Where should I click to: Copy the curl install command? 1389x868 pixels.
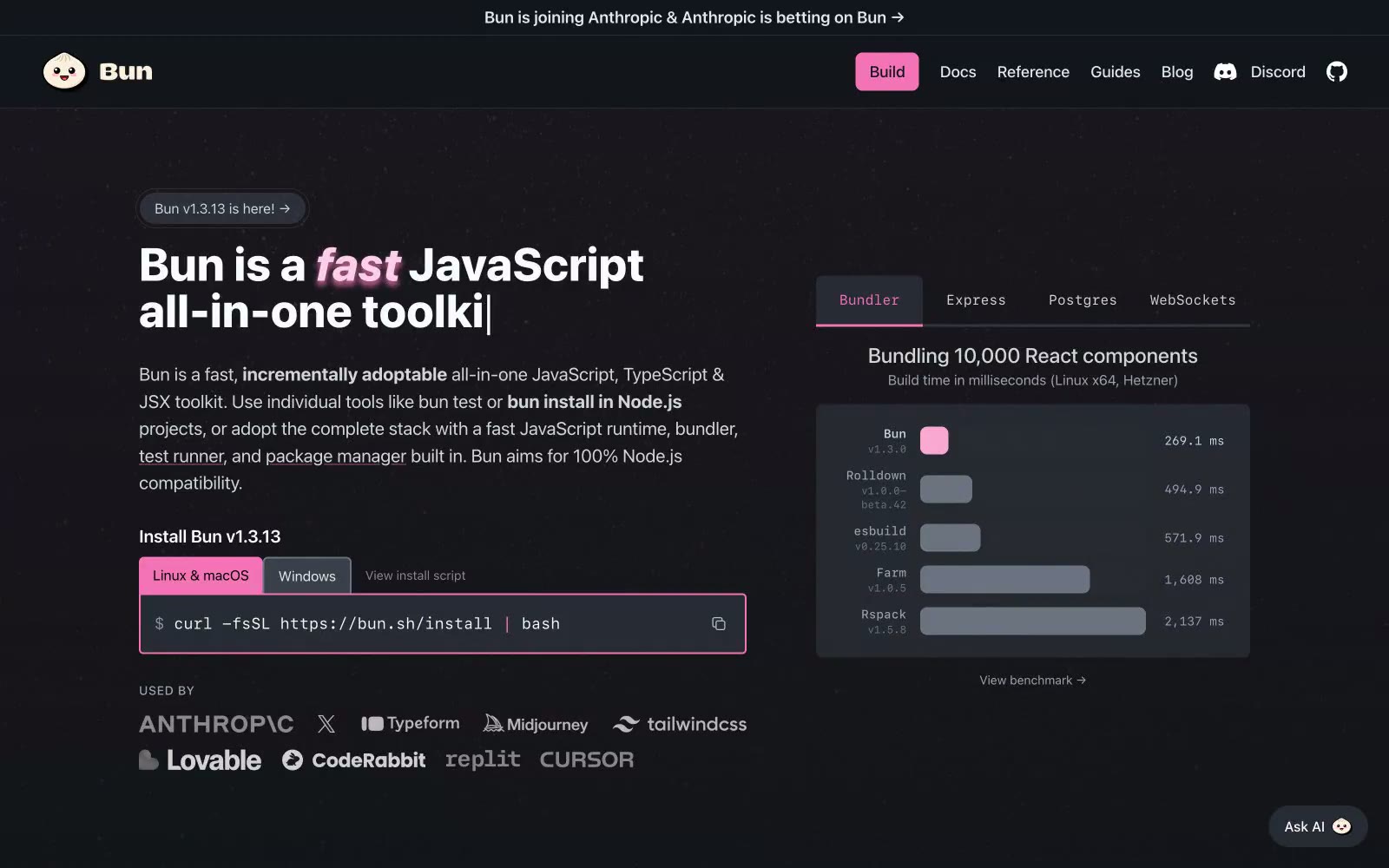coord(719,623)
